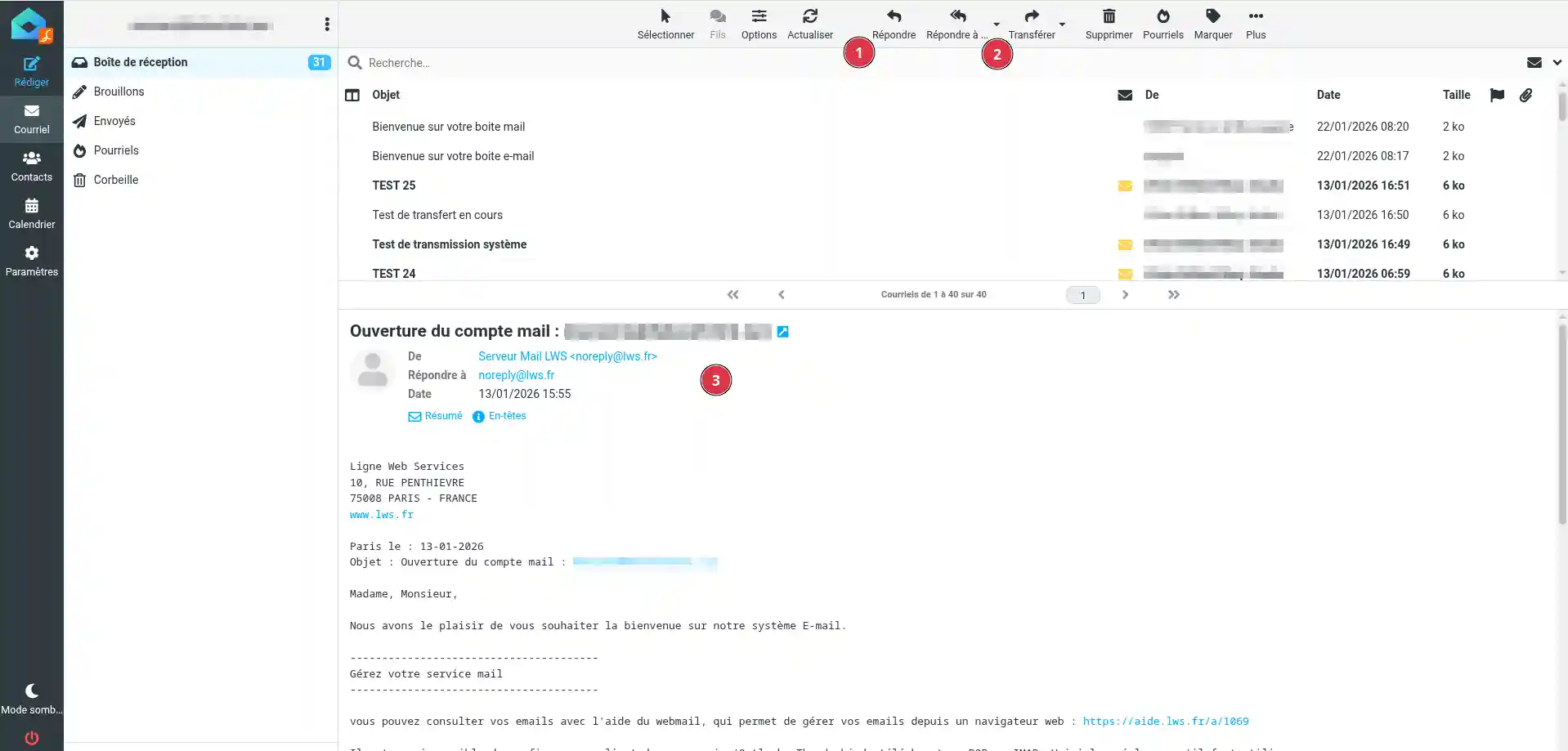
Task: Forward message with Transférer
Action: [1032, 24]
